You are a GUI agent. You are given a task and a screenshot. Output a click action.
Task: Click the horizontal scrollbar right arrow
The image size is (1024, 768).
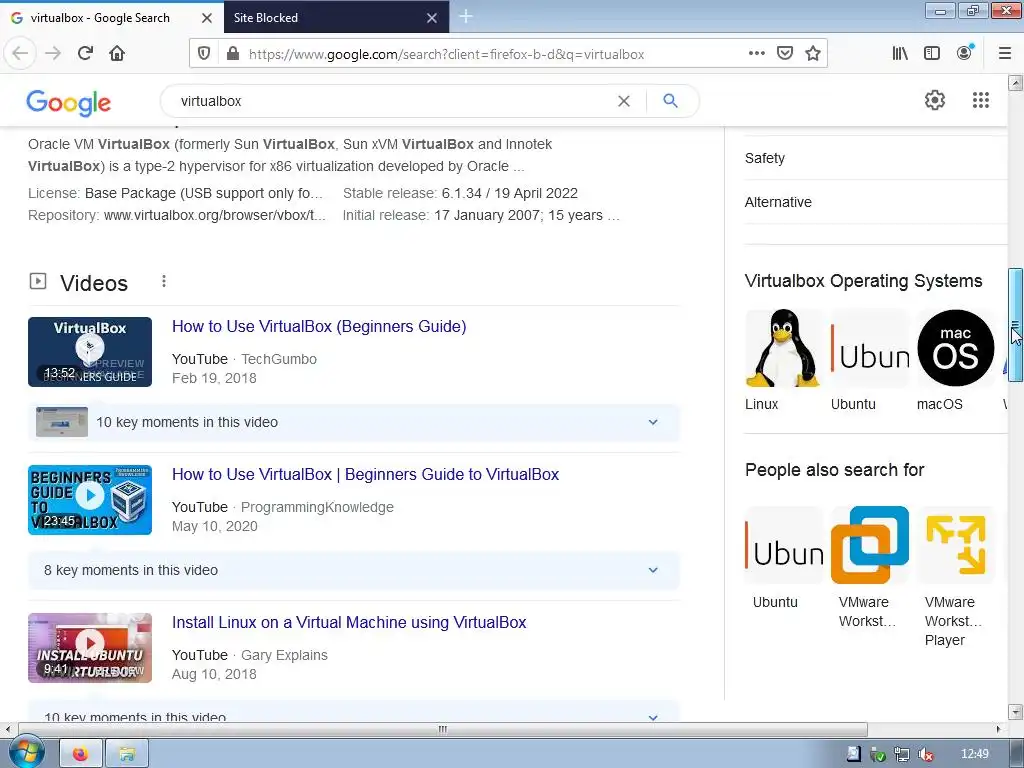[x=998, y=729]
